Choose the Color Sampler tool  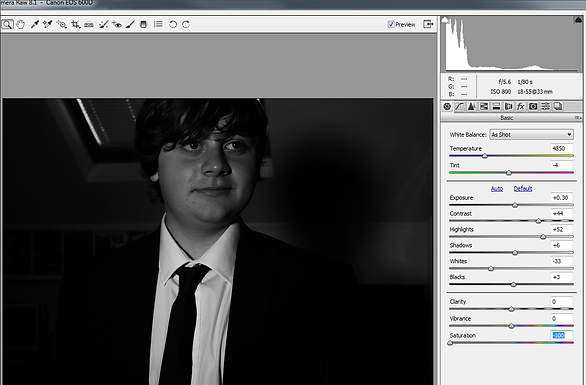[x=47, y=24]
